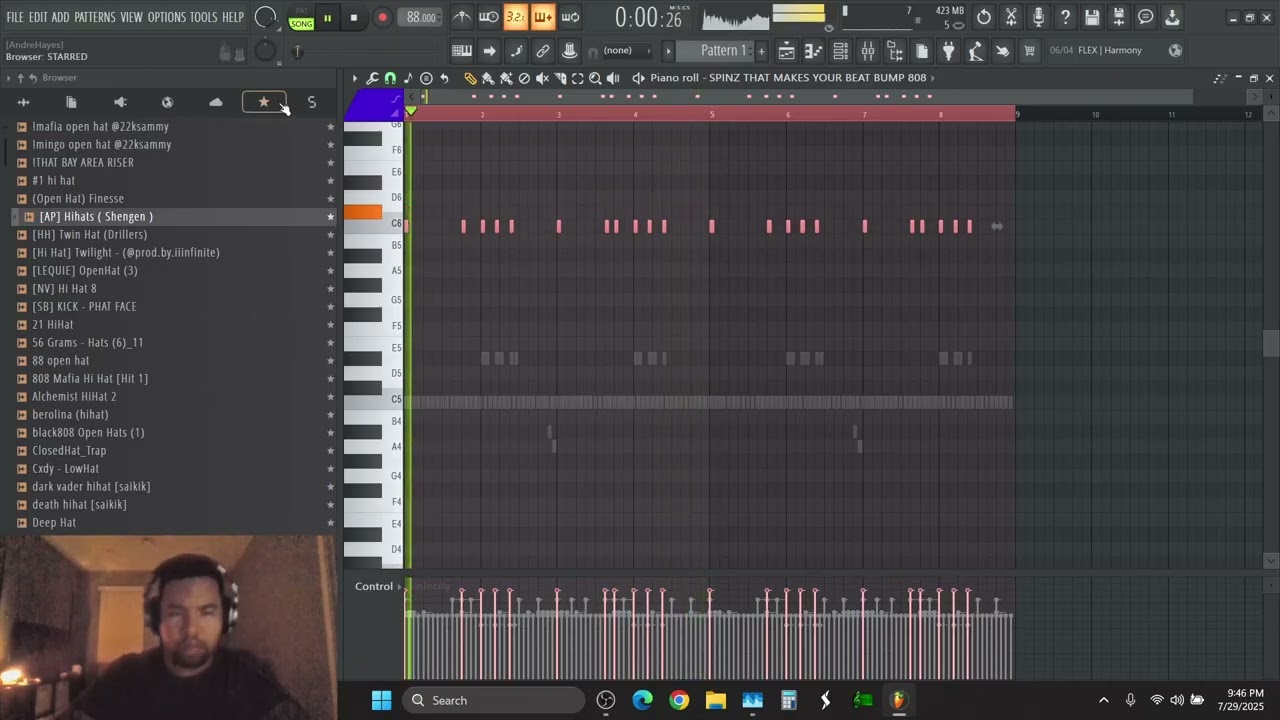1280x720 pixels.
Task: Open the (none) snap selector dropdown
Action: point(626,51)
